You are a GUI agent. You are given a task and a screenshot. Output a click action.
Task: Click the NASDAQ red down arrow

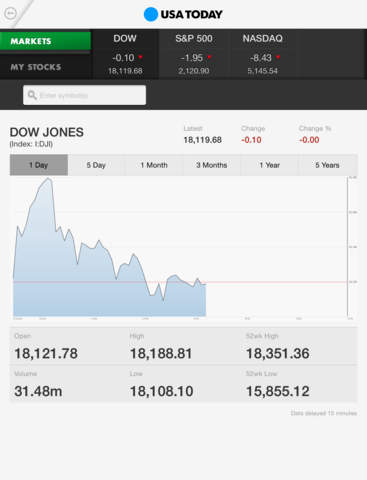tap(278, 57)
